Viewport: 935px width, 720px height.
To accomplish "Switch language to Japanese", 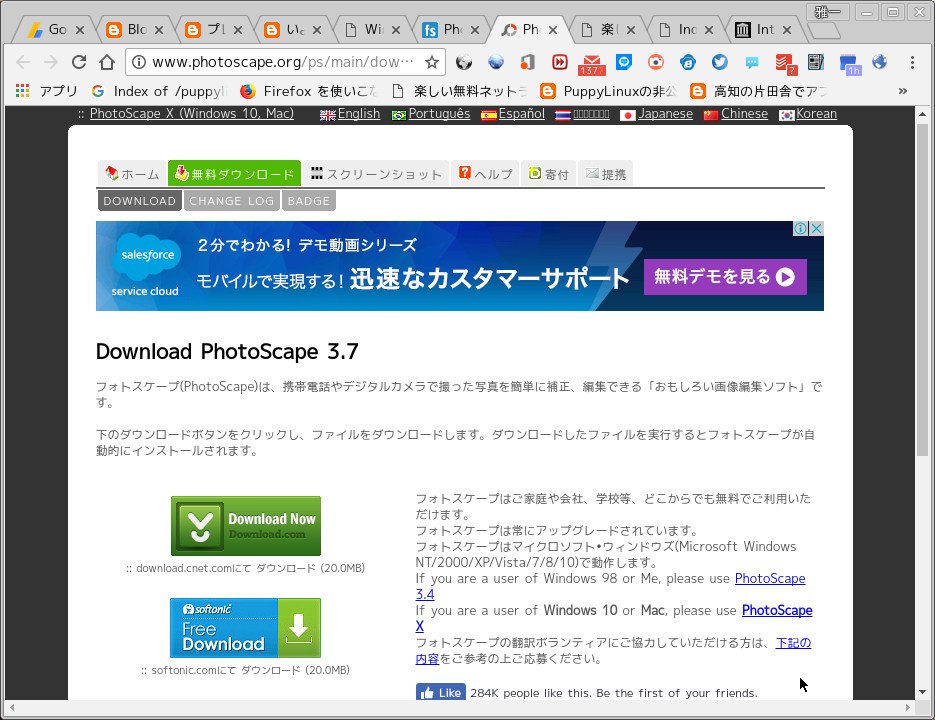I will point(665,113).
